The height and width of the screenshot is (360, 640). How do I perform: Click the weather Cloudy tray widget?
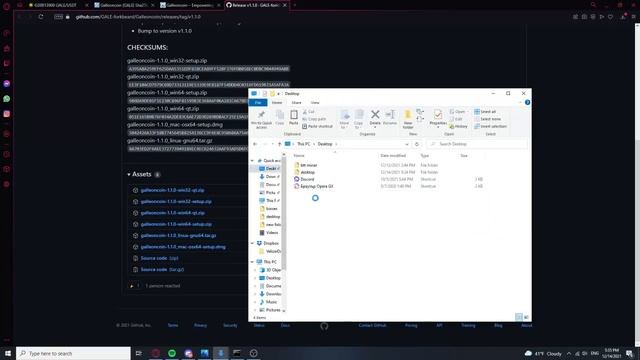(543, 353)
